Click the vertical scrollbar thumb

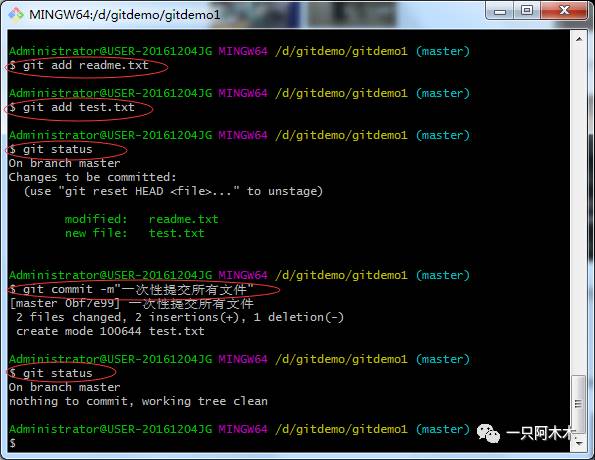click(578, 403)
